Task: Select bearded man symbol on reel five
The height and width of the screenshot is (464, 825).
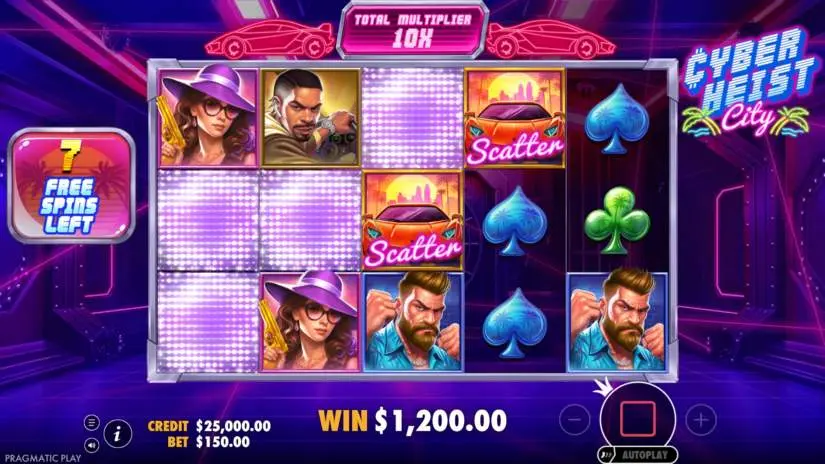Action: click(x=617, y=322)
